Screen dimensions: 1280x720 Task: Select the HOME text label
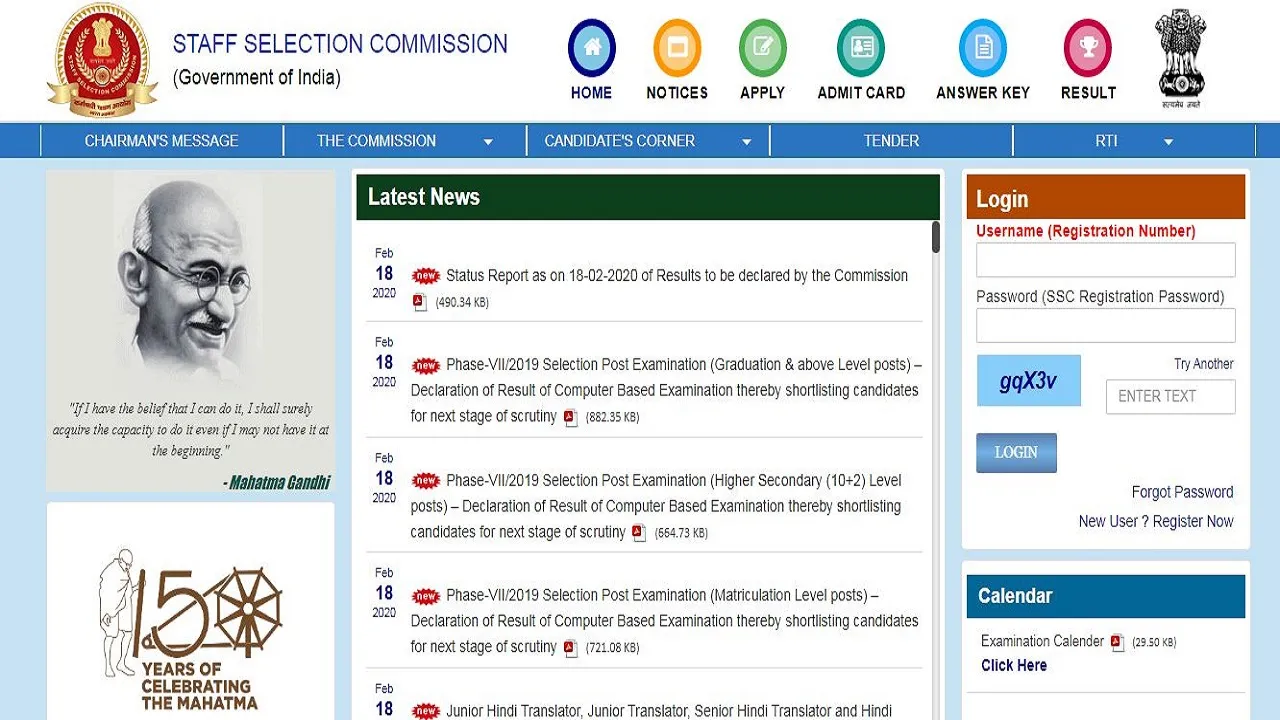pos(591,93)
